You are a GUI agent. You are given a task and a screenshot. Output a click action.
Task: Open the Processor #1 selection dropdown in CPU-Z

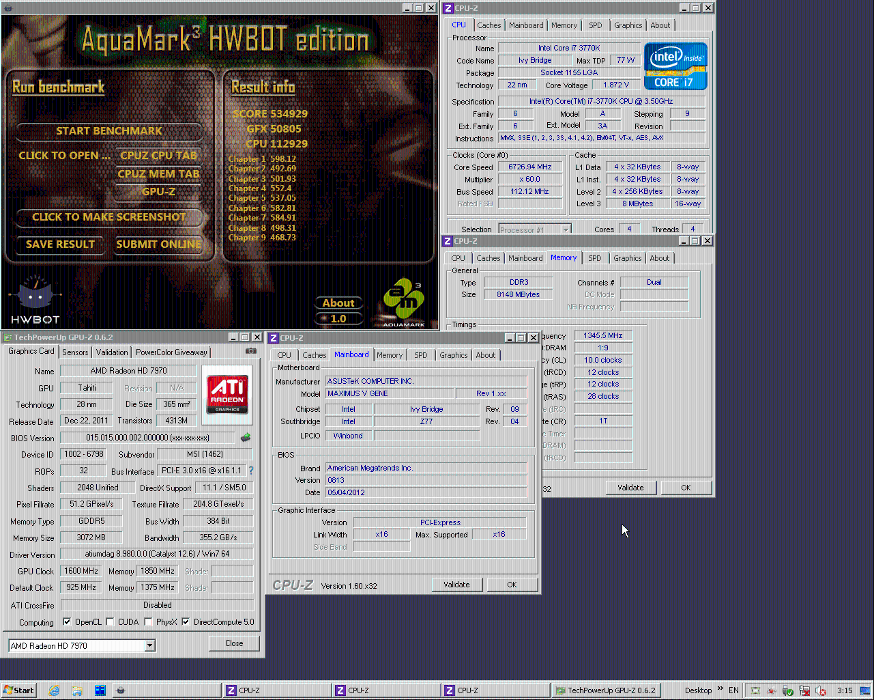[534, 229]
